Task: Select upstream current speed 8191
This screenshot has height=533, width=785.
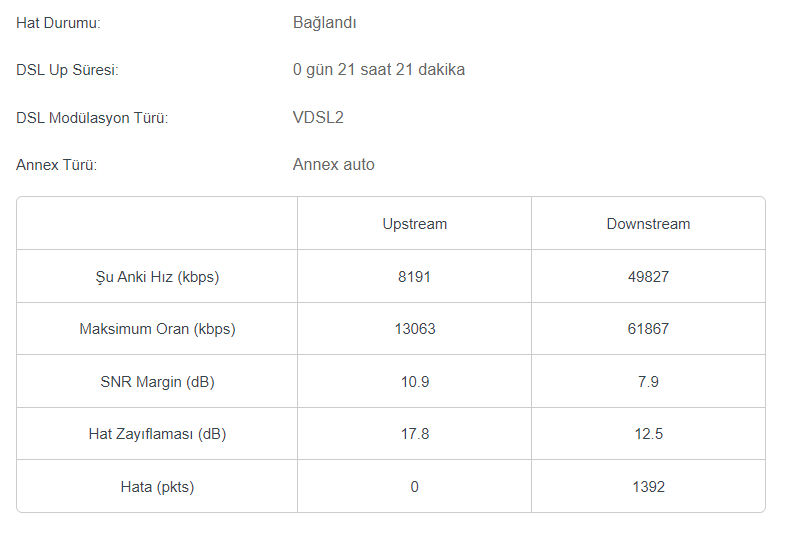Action: pos(415,277)
